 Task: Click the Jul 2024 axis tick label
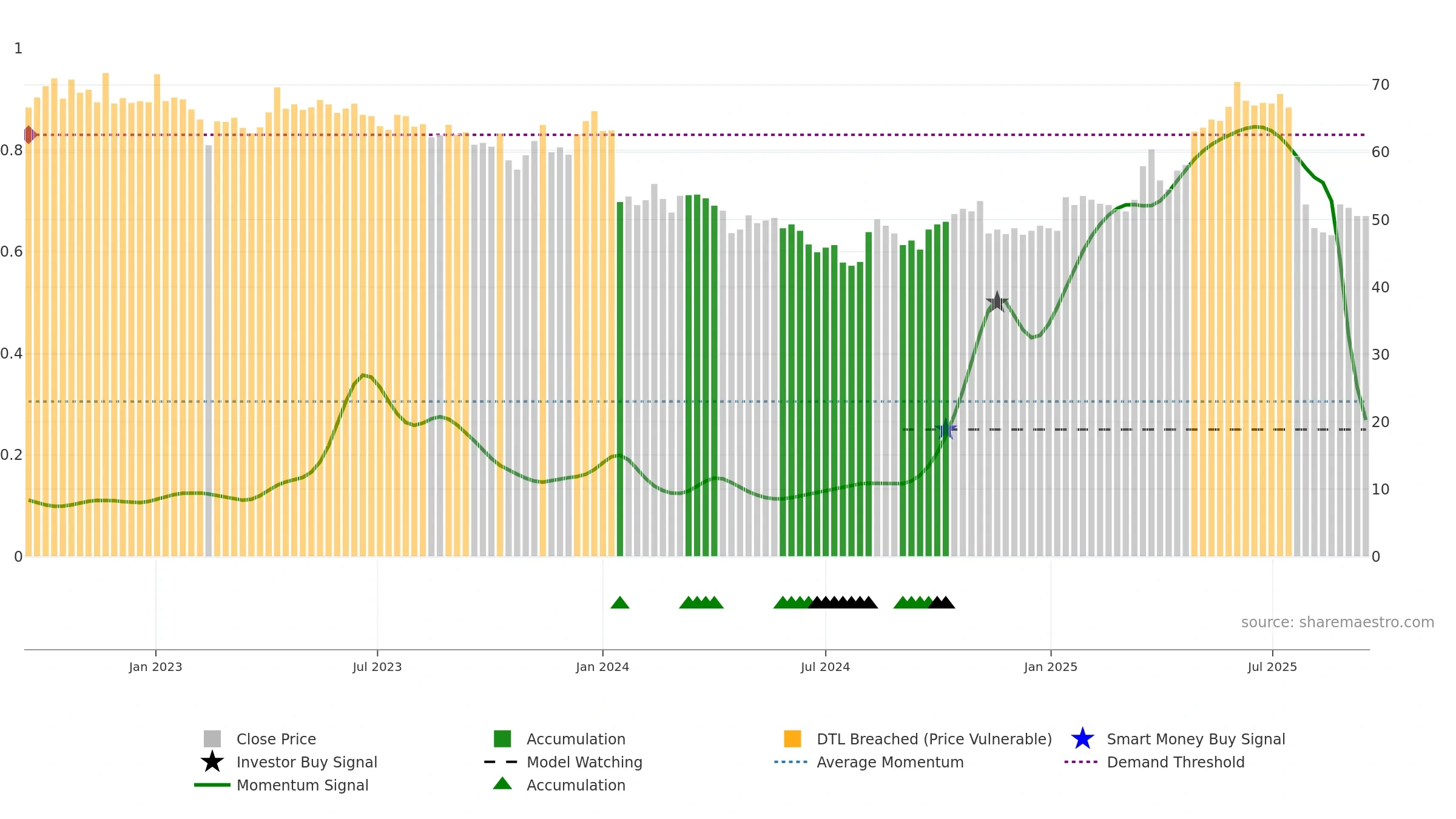pos(825,667)
